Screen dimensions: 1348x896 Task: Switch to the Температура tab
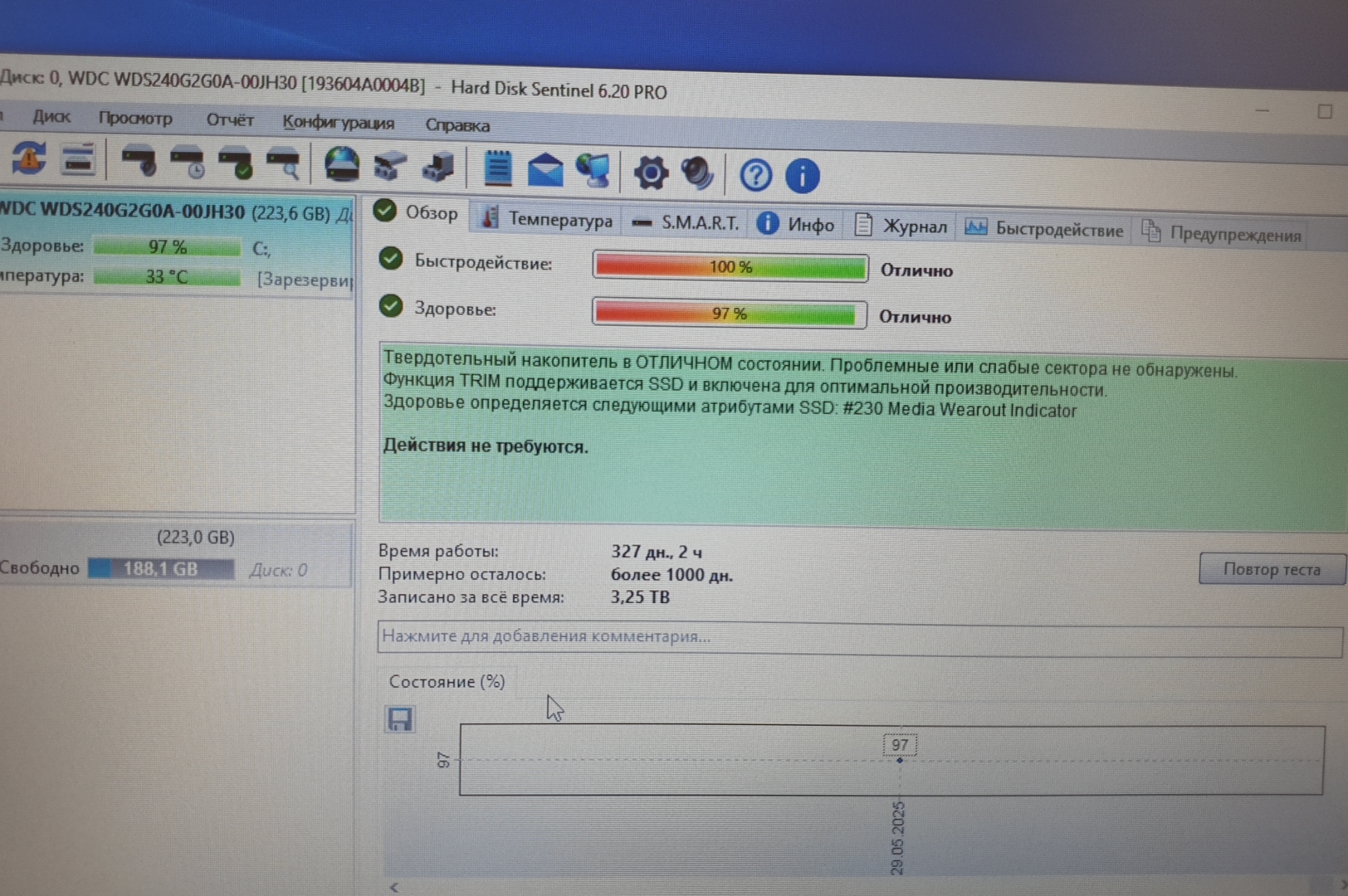[x=549, y=219]
